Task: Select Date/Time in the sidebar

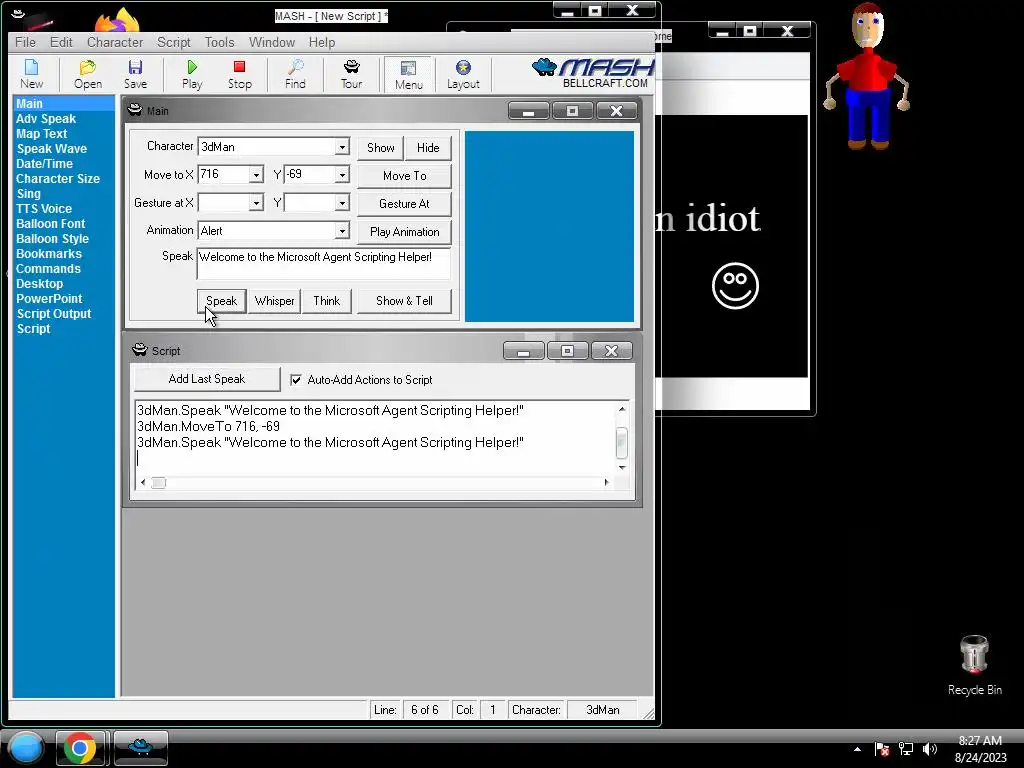Action: pos(44,164)
